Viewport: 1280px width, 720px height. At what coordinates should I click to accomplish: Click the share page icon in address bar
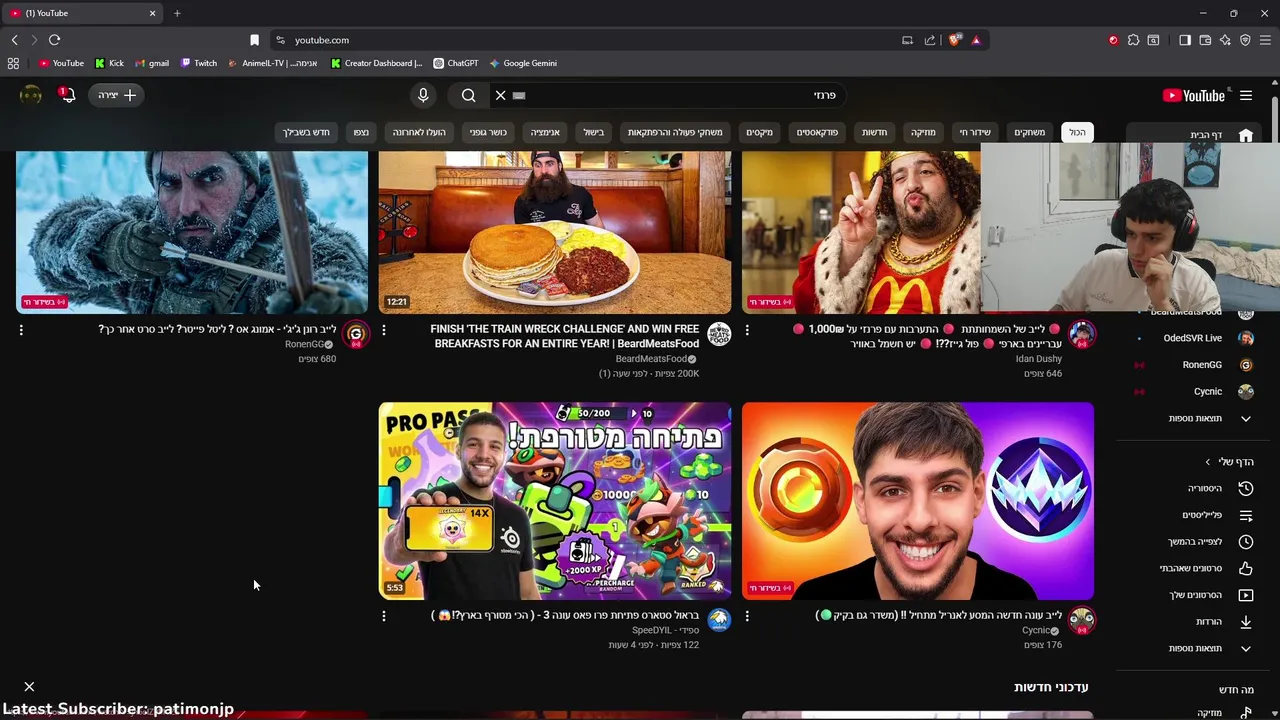coord(930,40)
